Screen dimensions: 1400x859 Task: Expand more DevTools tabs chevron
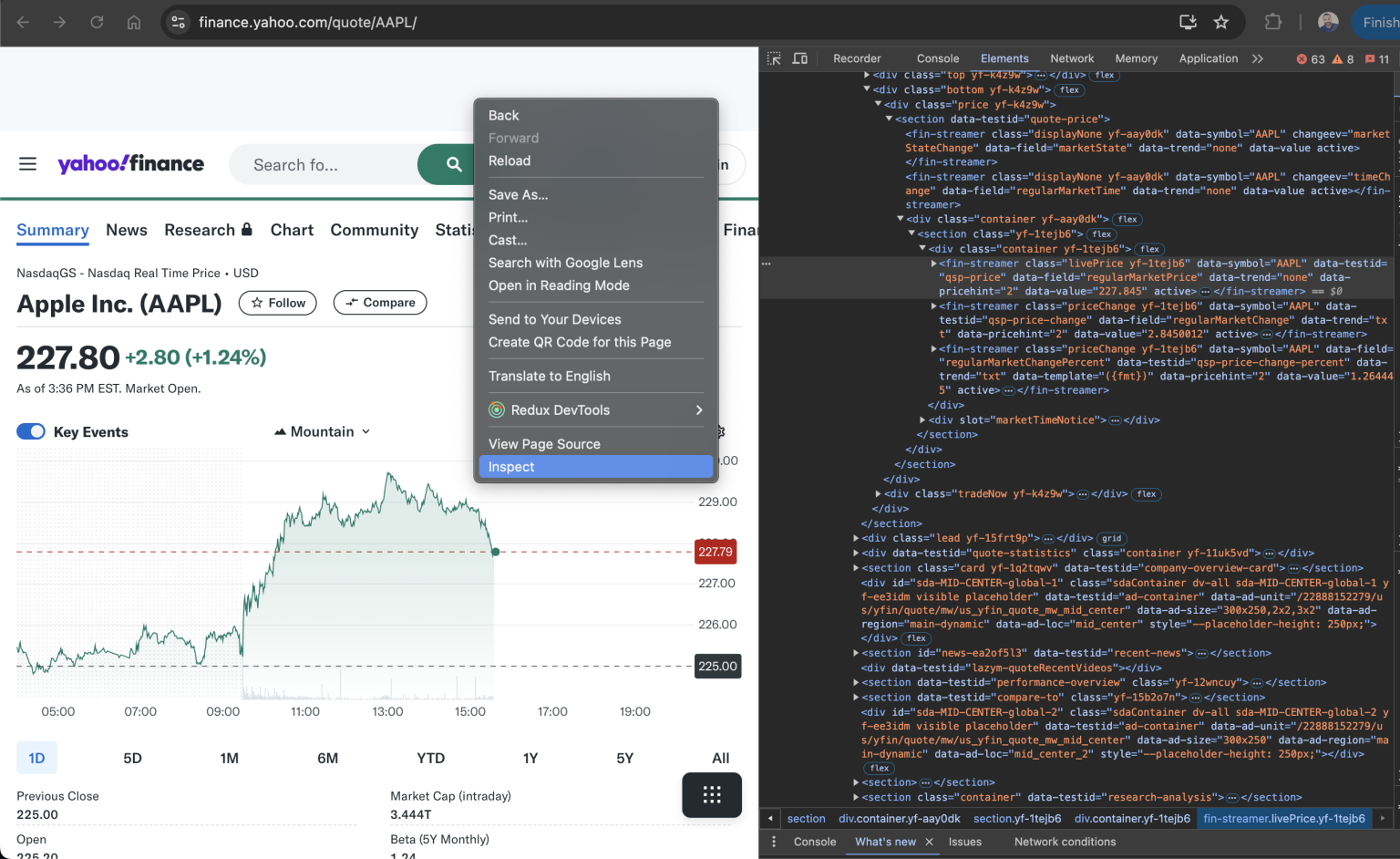(x=1258, y=58)
